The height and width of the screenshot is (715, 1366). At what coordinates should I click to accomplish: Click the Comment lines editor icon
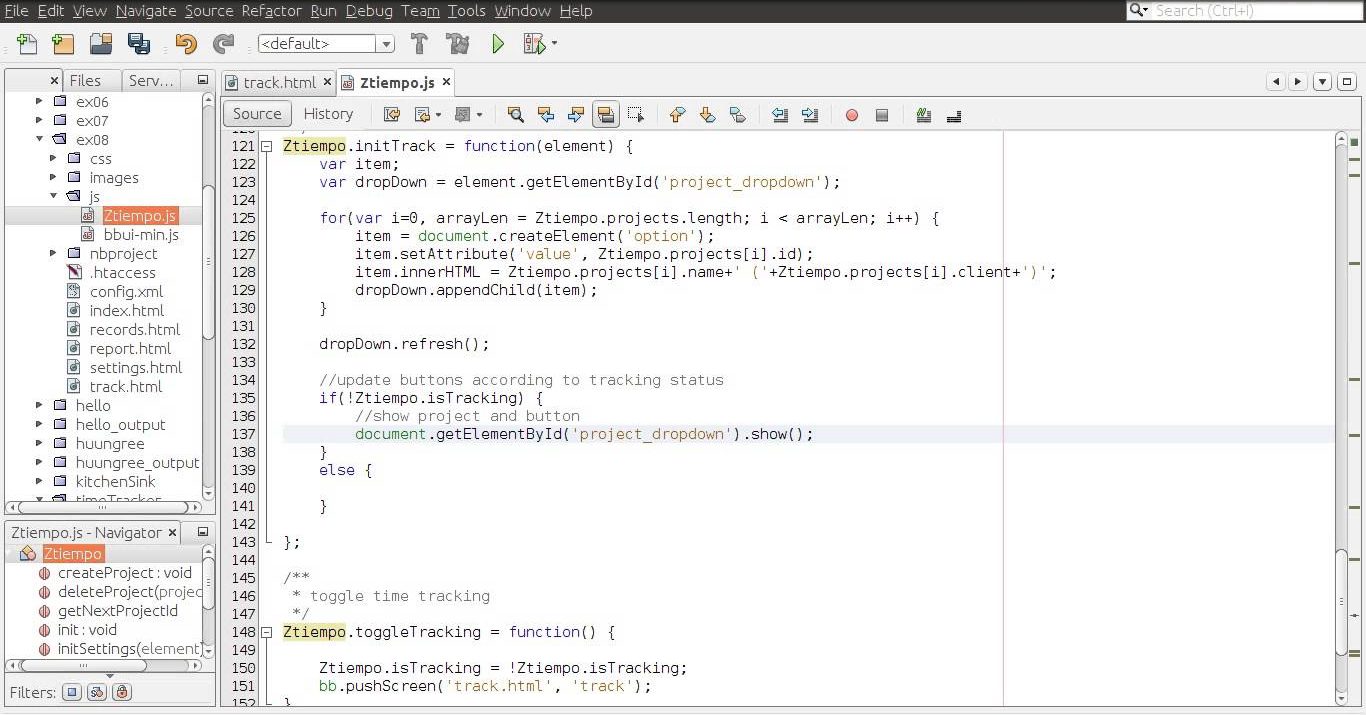click(923, 115)
